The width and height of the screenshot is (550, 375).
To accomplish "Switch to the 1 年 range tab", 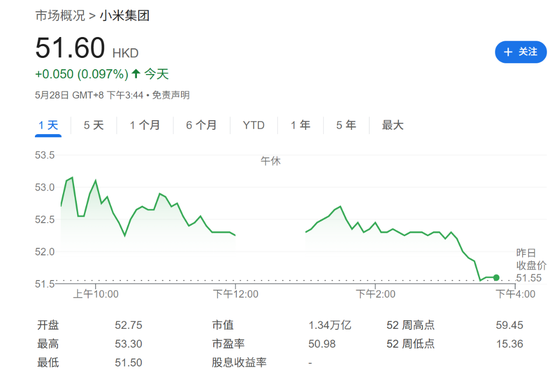I will click(301, 125).
